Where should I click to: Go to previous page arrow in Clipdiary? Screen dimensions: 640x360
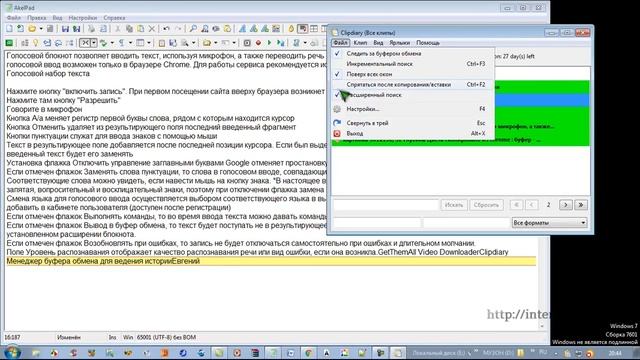(x=532, y=205)
